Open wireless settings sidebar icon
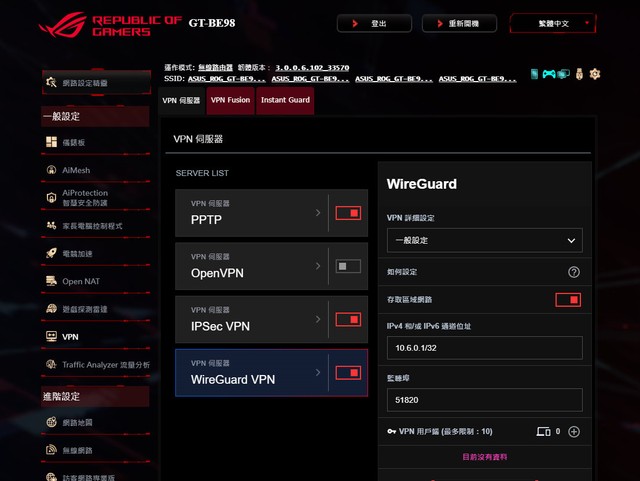640x481 pixels. (x=51, y=450)
